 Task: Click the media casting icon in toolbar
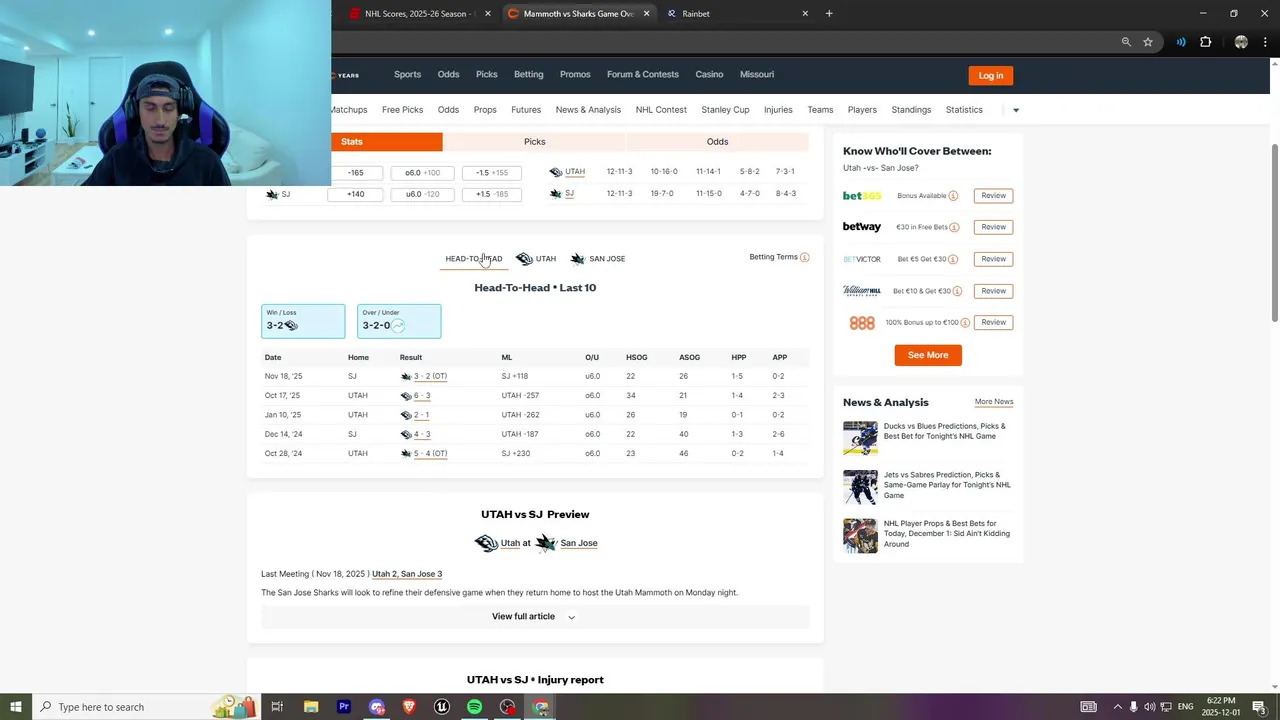point(1181,42)
